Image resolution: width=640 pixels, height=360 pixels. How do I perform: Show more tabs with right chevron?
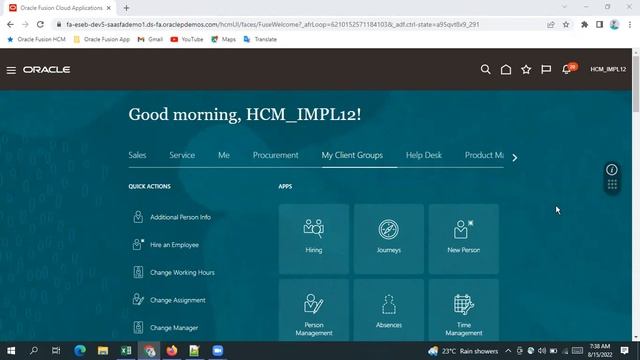(x=515, y=158)
